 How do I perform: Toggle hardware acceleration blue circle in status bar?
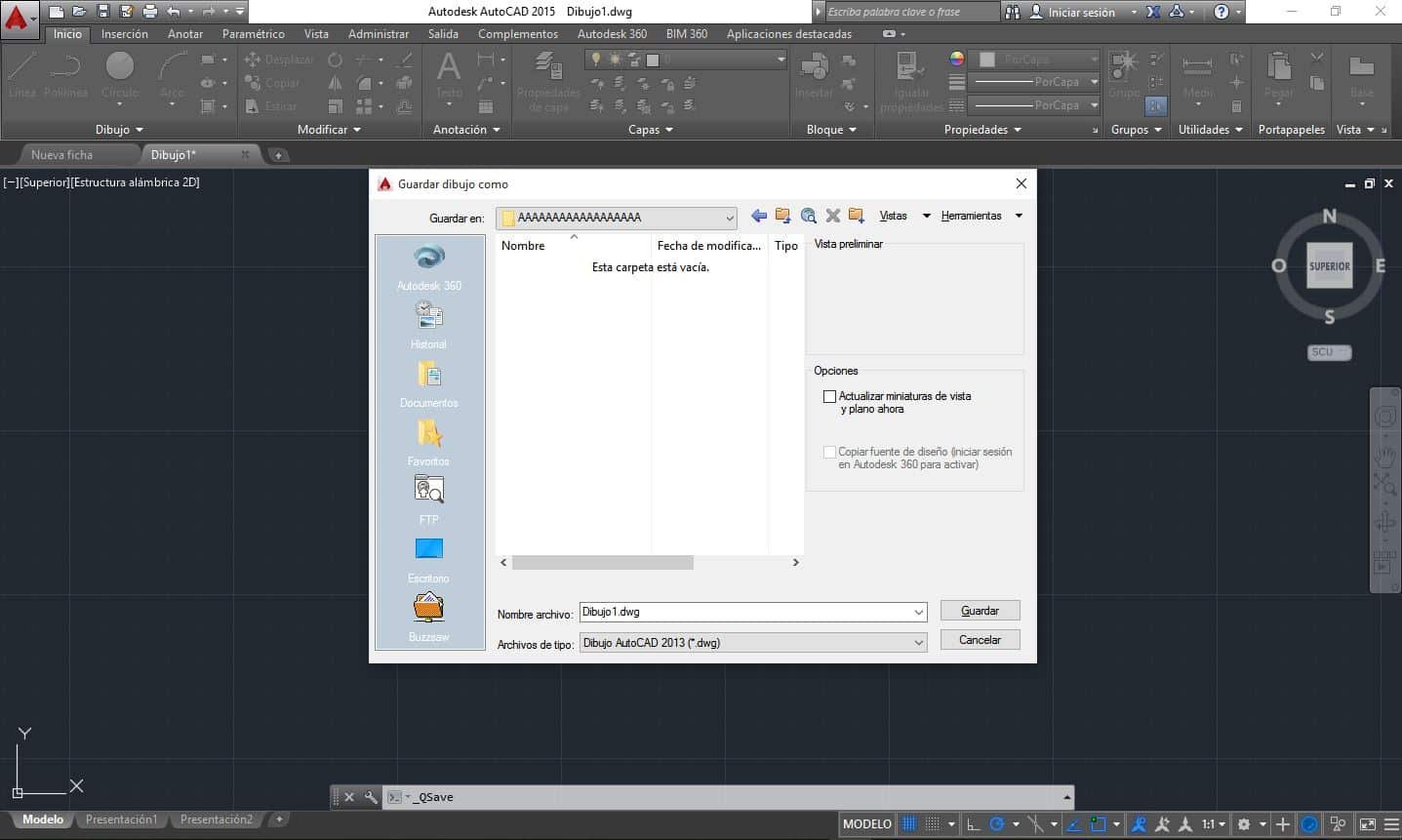(x=1309, y=824)
